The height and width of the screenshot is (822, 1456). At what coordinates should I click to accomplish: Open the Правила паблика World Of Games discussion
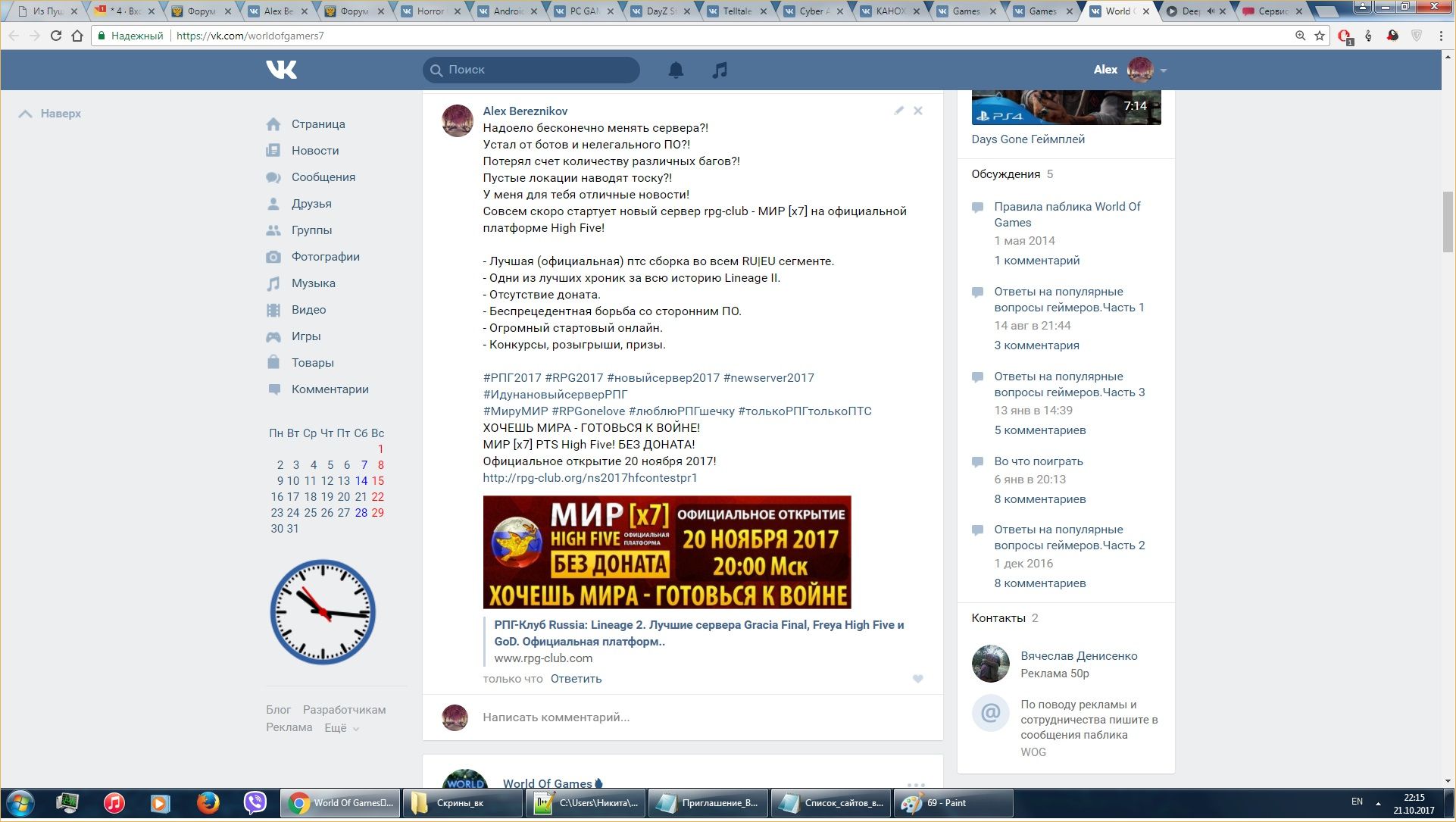1067,214
